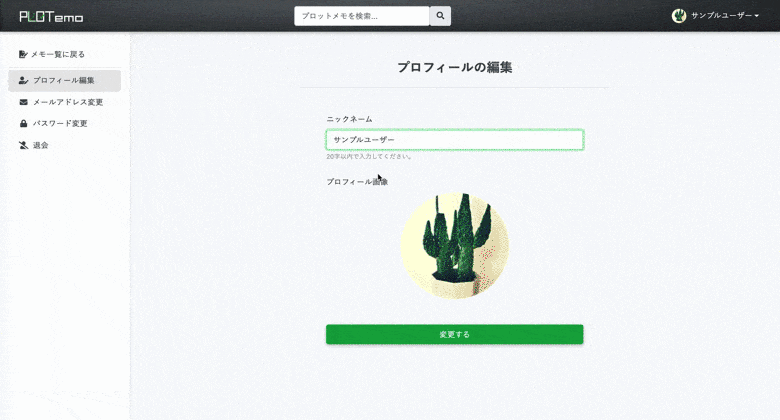The height and width of the screenshot is (420, 780).
Task: Click the PLOTemo logo
Action: tap(51, 16)
